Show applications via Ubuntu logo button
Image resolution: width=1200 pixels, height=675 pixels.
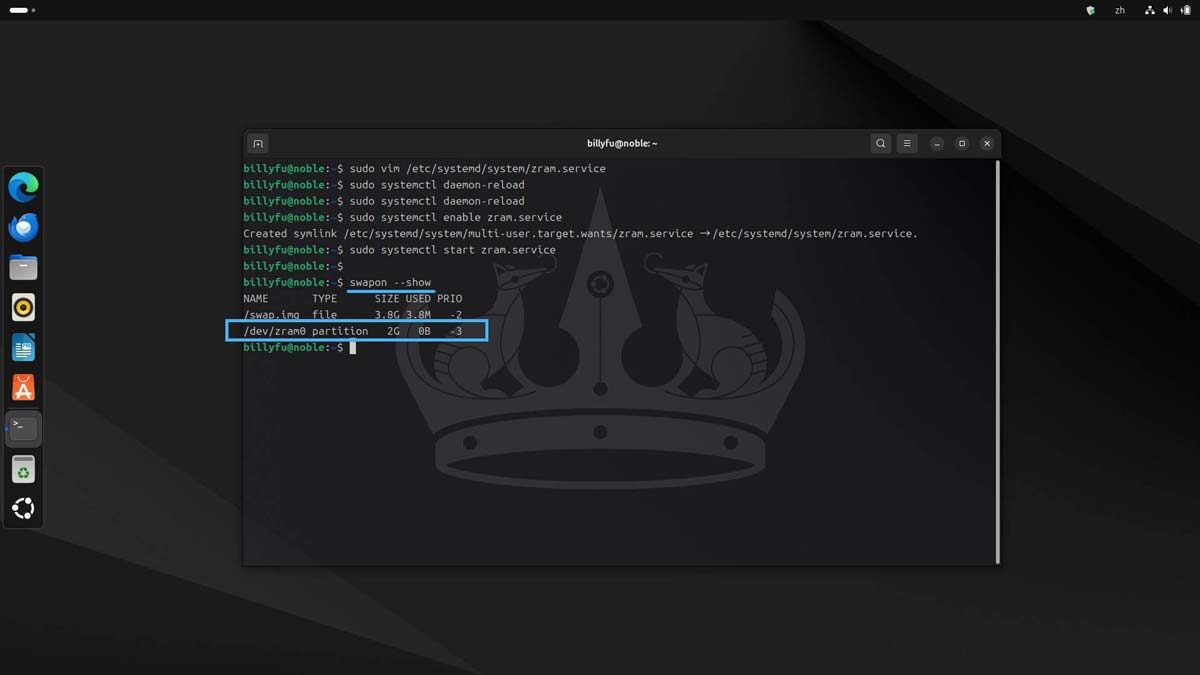pos(23,509)
